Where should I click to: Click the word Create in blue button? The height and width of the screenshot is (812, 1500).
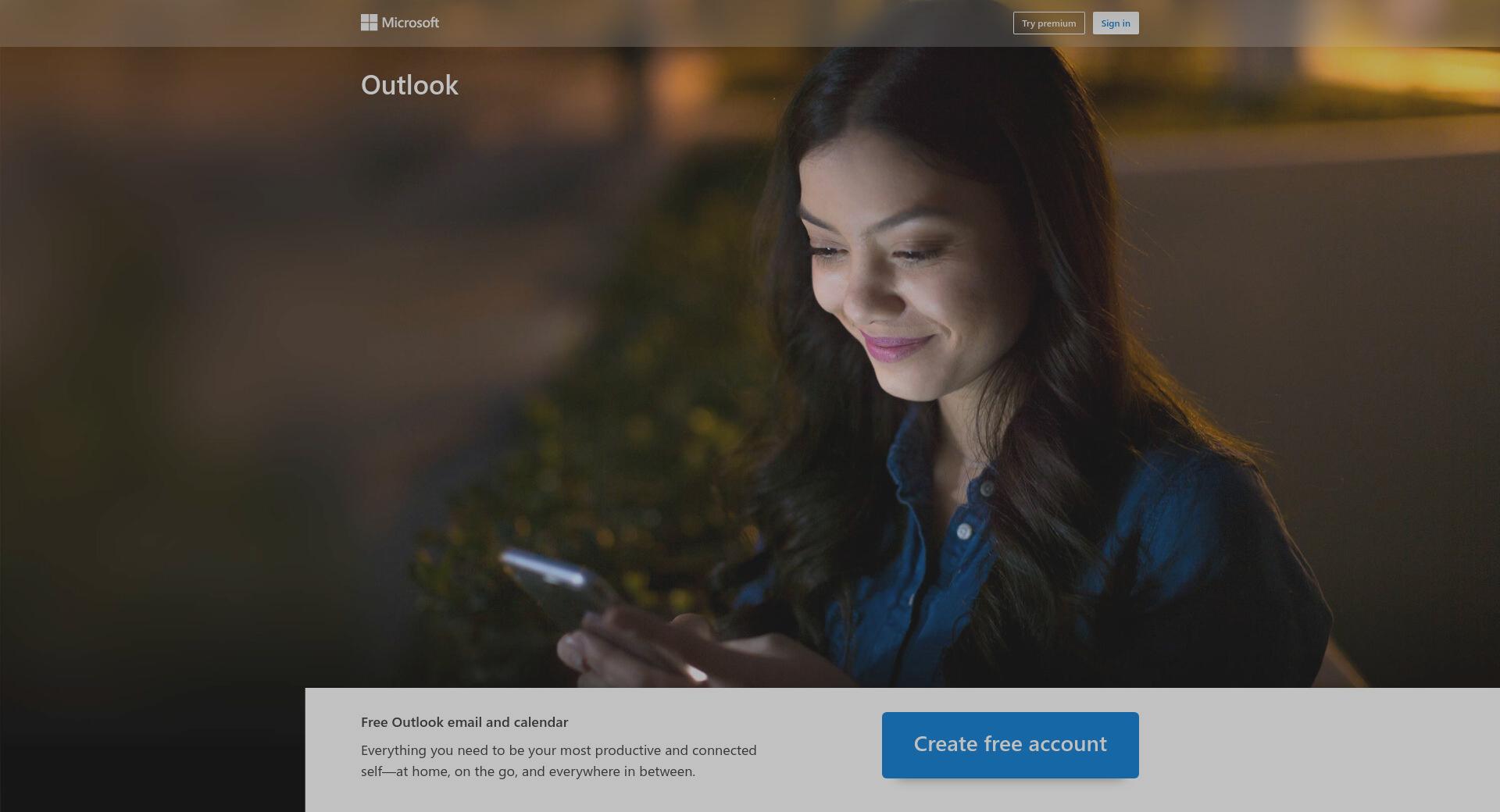[x=945, y=744]
